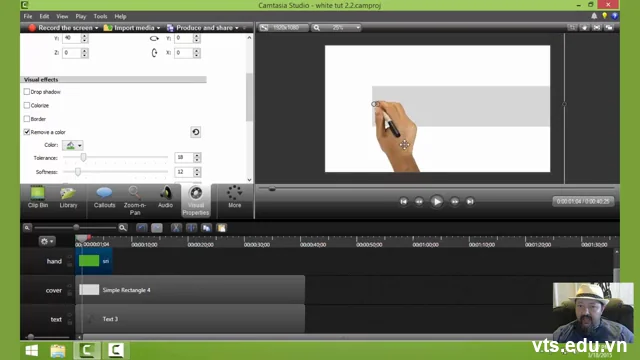Image resolution: width=640 pixels, height=360 pixels.
Task: Open the Edit menu
Action: click(44, 16)
